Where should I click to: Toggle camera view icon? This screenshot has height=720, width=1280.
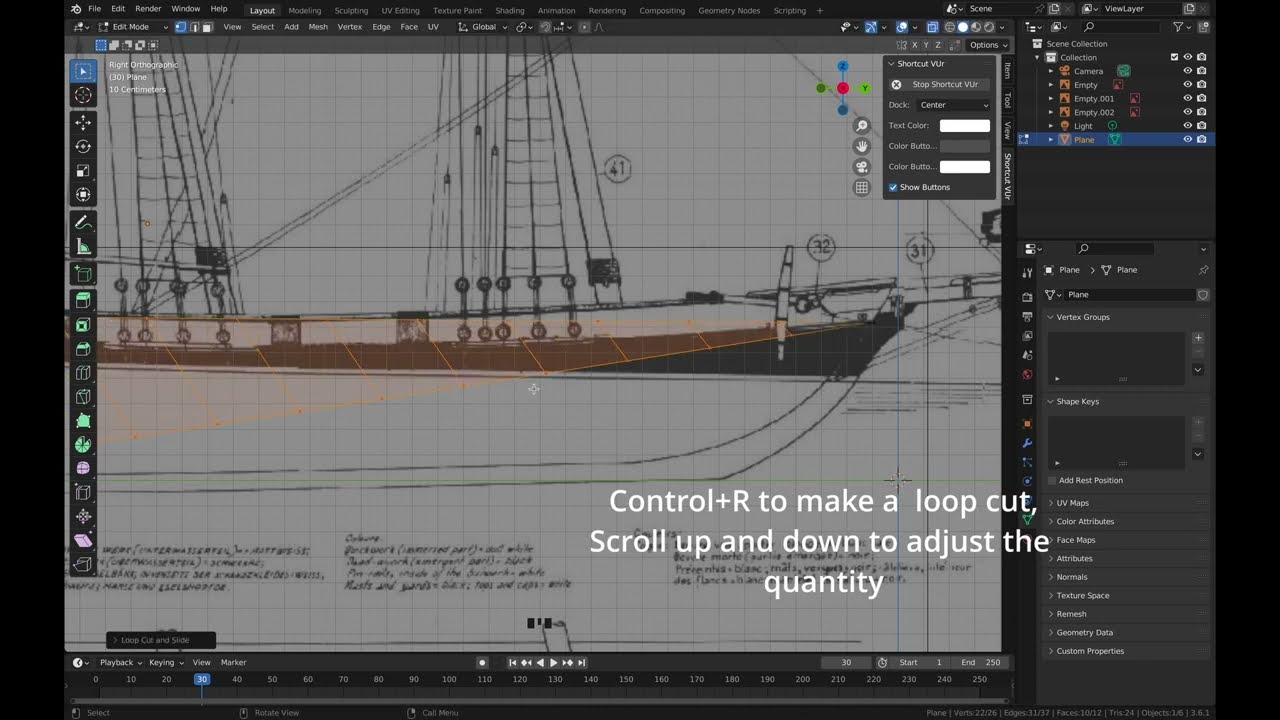[862, 167]
